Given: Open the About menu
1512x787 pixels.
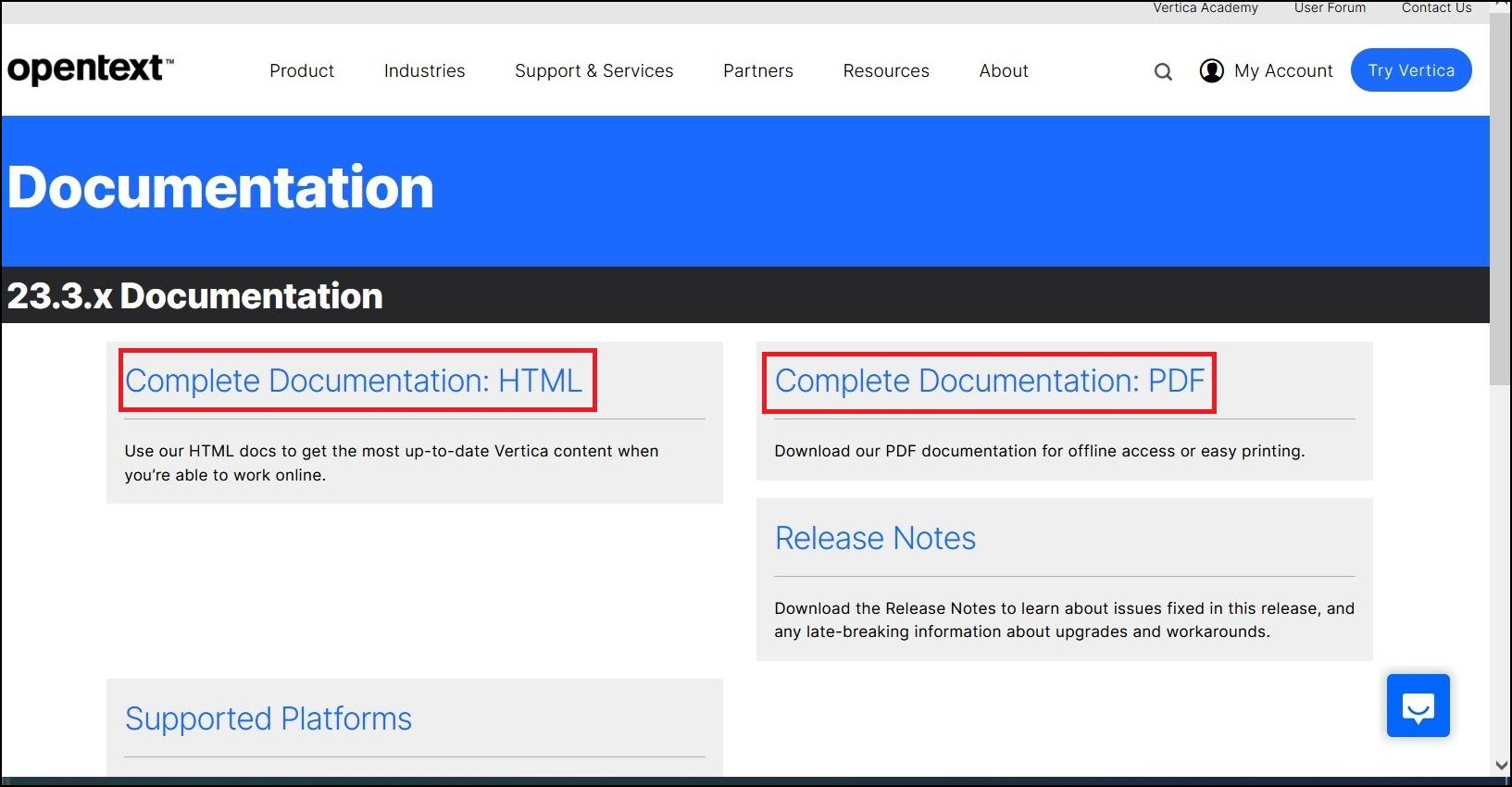Looking at the screenshot, I should [1004, 70].
